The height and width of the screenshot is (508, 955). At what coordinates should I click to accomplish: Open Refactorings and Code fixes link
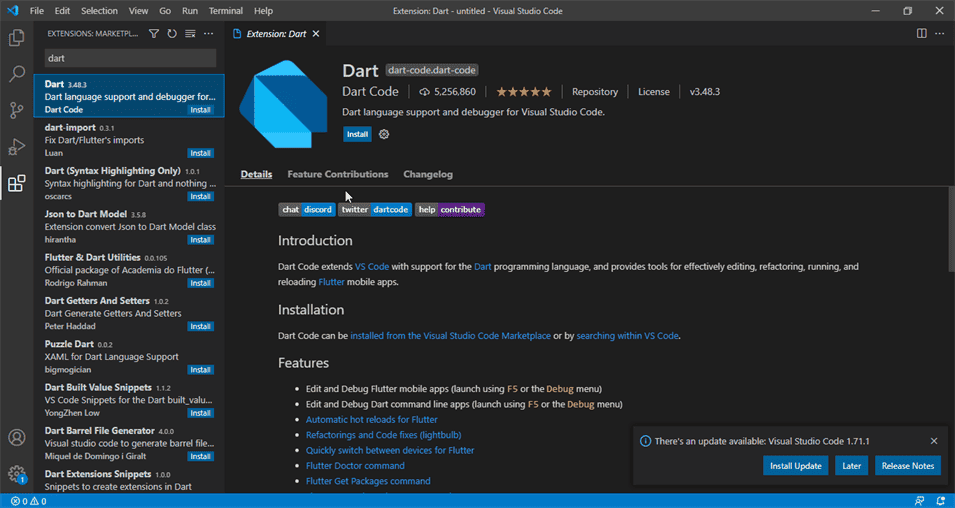click(x=384, y=435)
